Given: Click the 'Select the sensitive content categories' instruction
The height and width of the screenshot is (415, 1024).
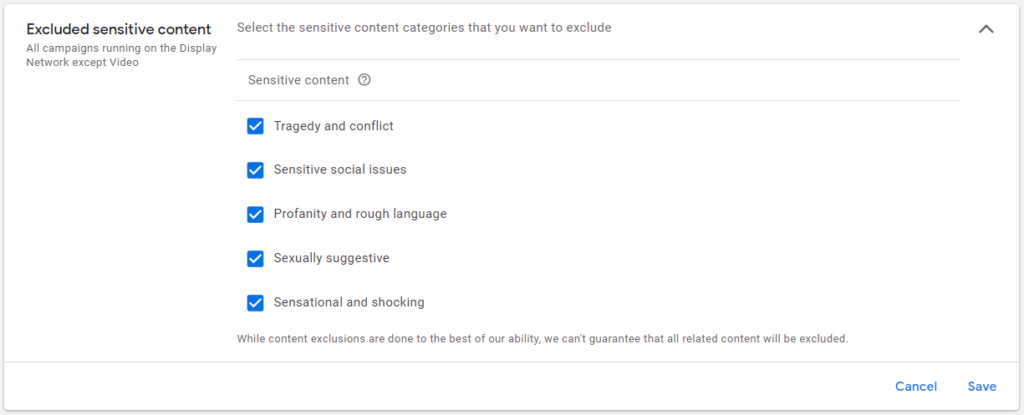Looking at the screenshot, I should coord(424,28).
